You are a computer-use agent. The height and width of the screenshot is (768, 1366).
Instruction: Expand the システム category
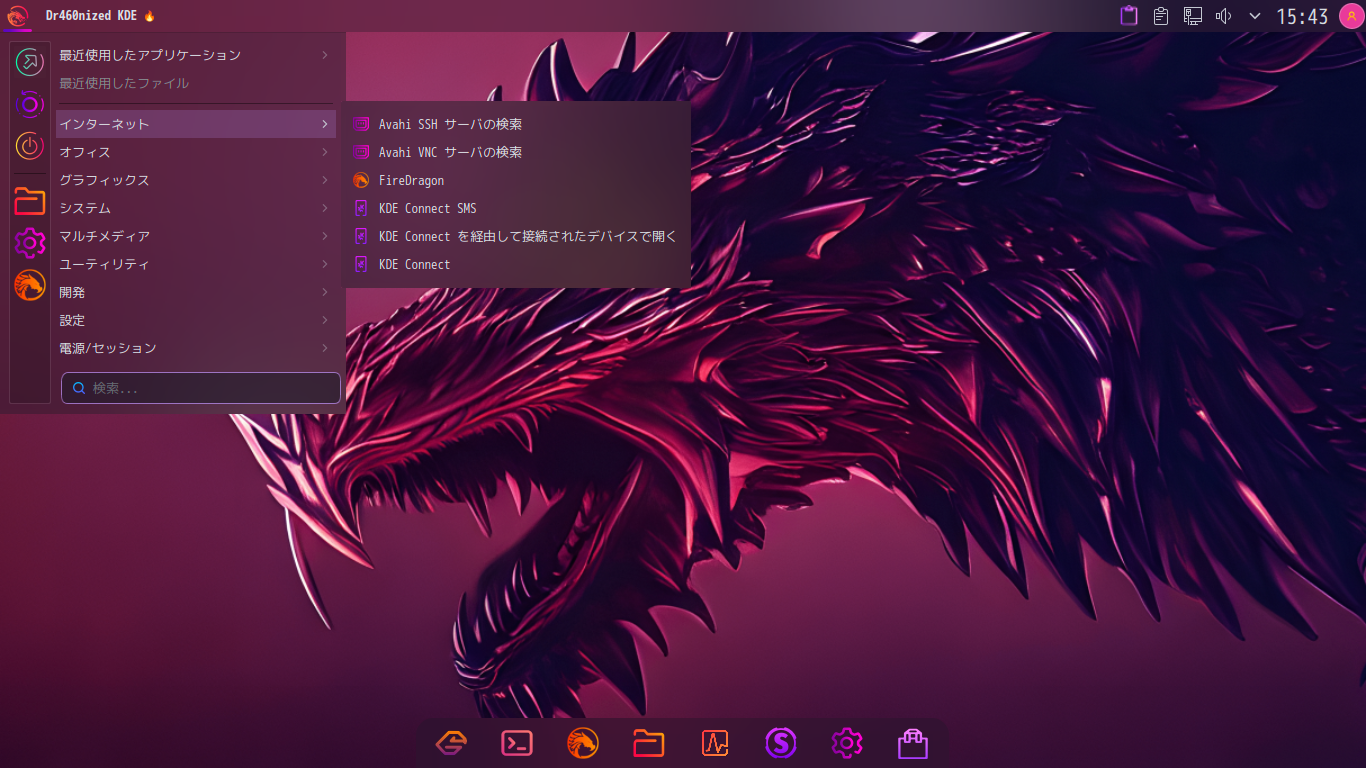coord(196,208)
